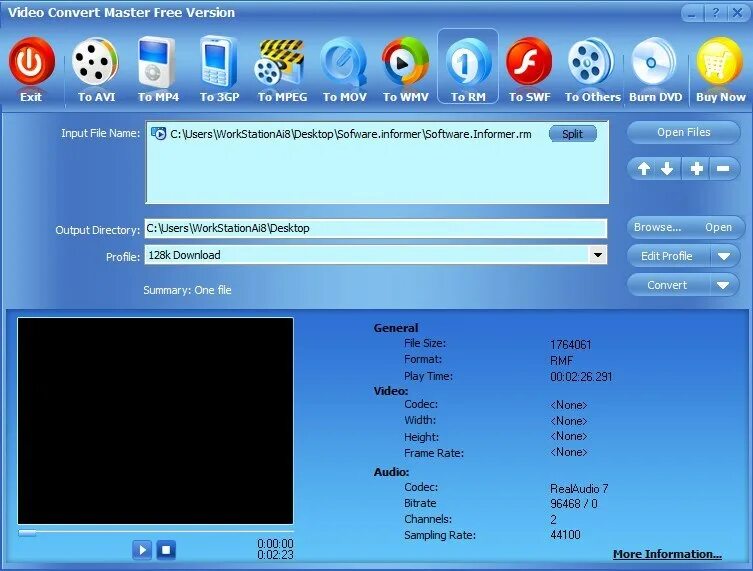The height and width of the screenshot is (571, 753).
Task: Click the General section heading
Action: (396, 328)
